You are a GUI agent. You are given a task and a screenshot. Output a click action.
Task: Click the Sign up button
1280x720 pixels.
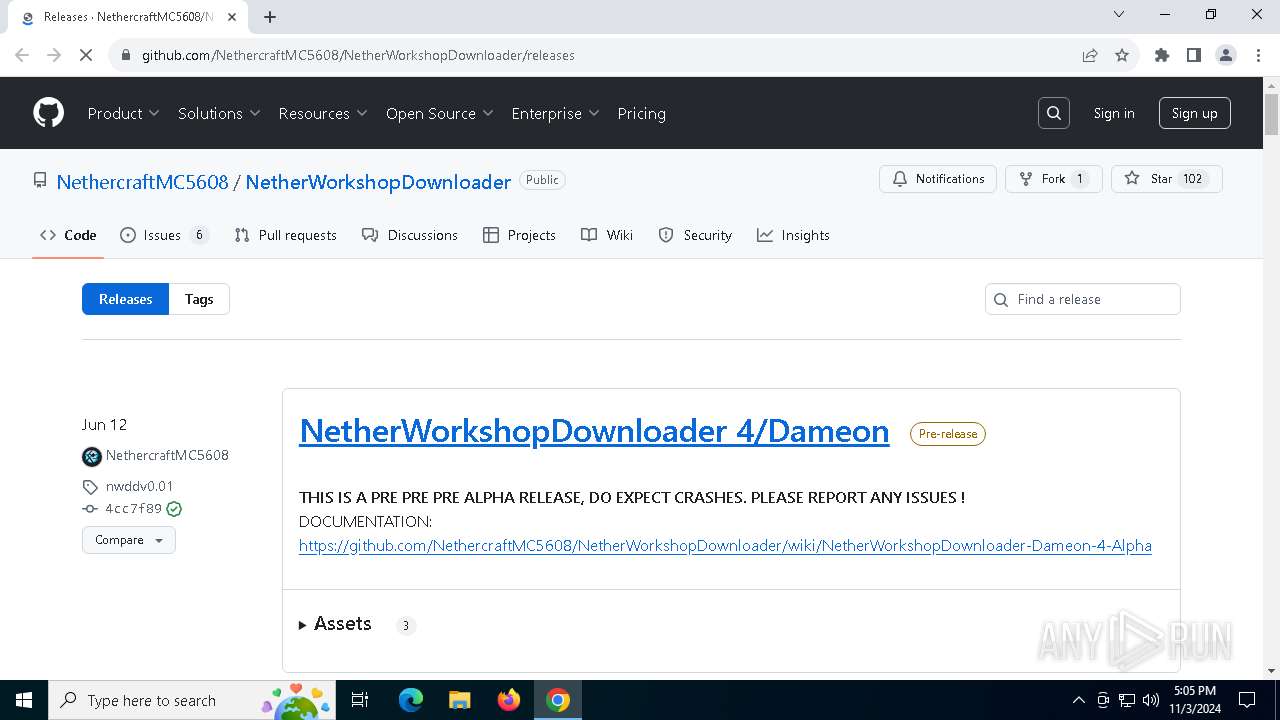coord(1195,113)
